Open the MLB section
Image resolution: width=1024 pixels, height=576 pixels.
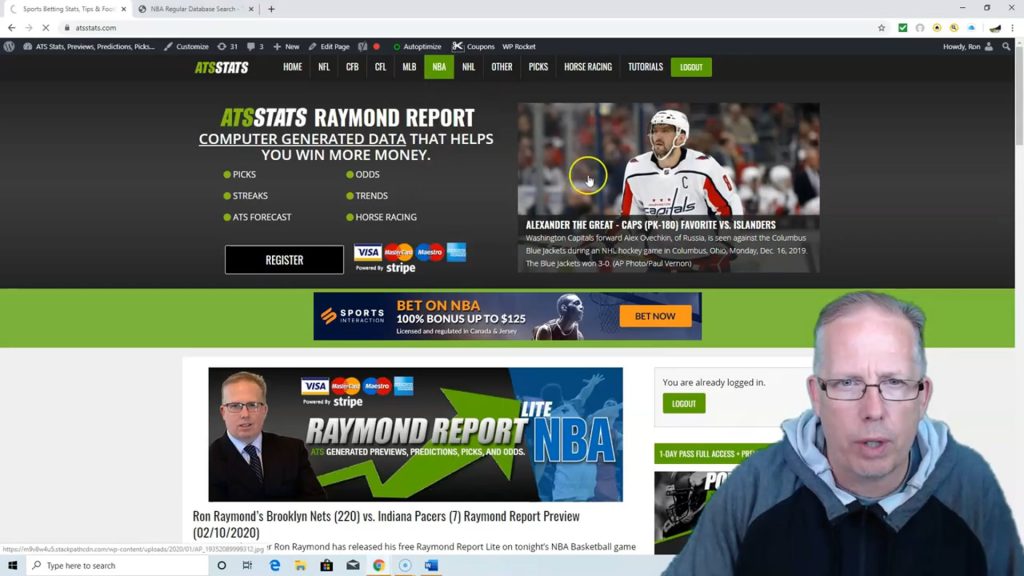click(409, 67)
